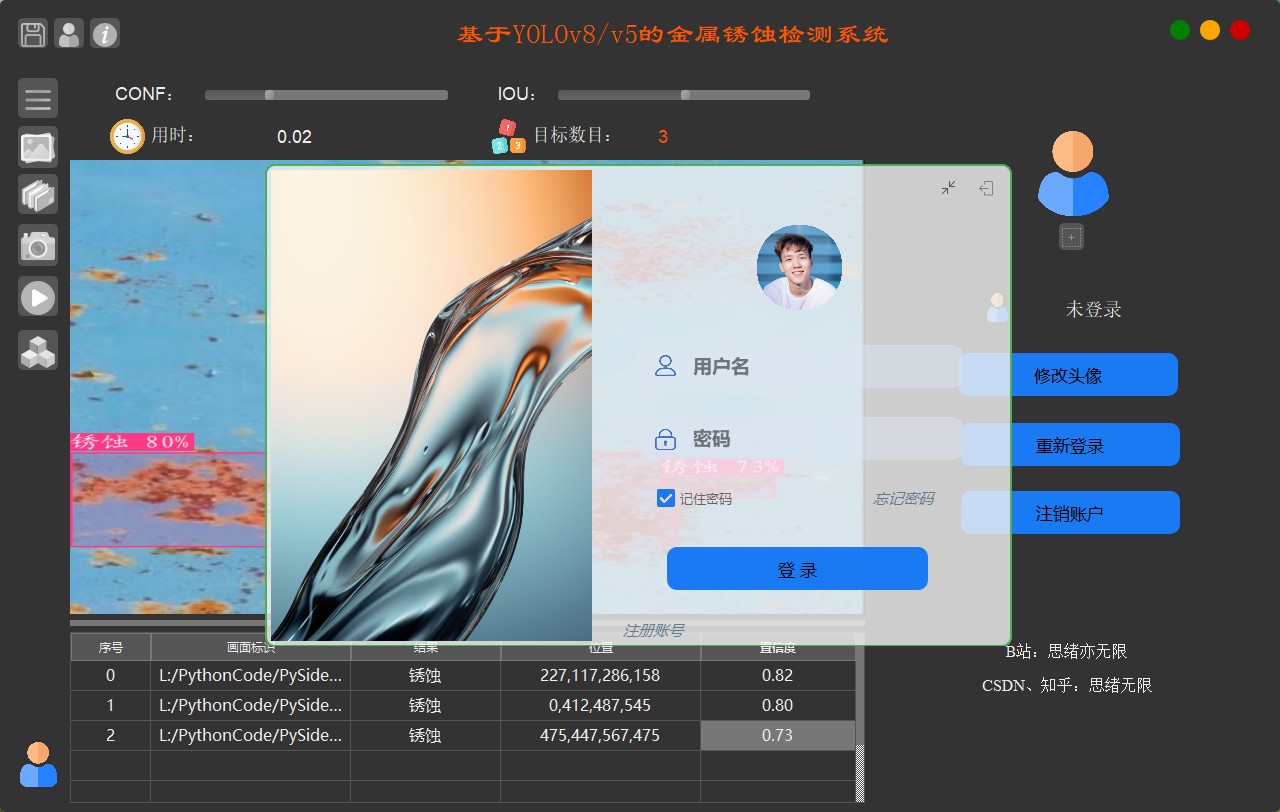Click the user avatar icon at sidebar bottom

(x=38, y=764)
